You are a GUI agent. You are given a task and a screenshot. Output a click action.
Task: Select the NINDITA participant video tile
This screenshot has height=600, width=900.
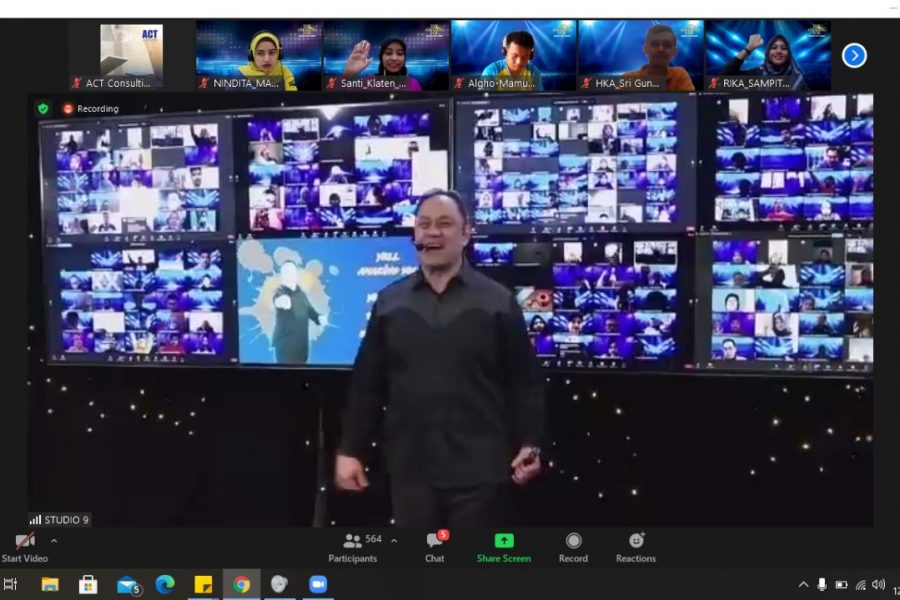pyautogui.click(x=258, y=55)
